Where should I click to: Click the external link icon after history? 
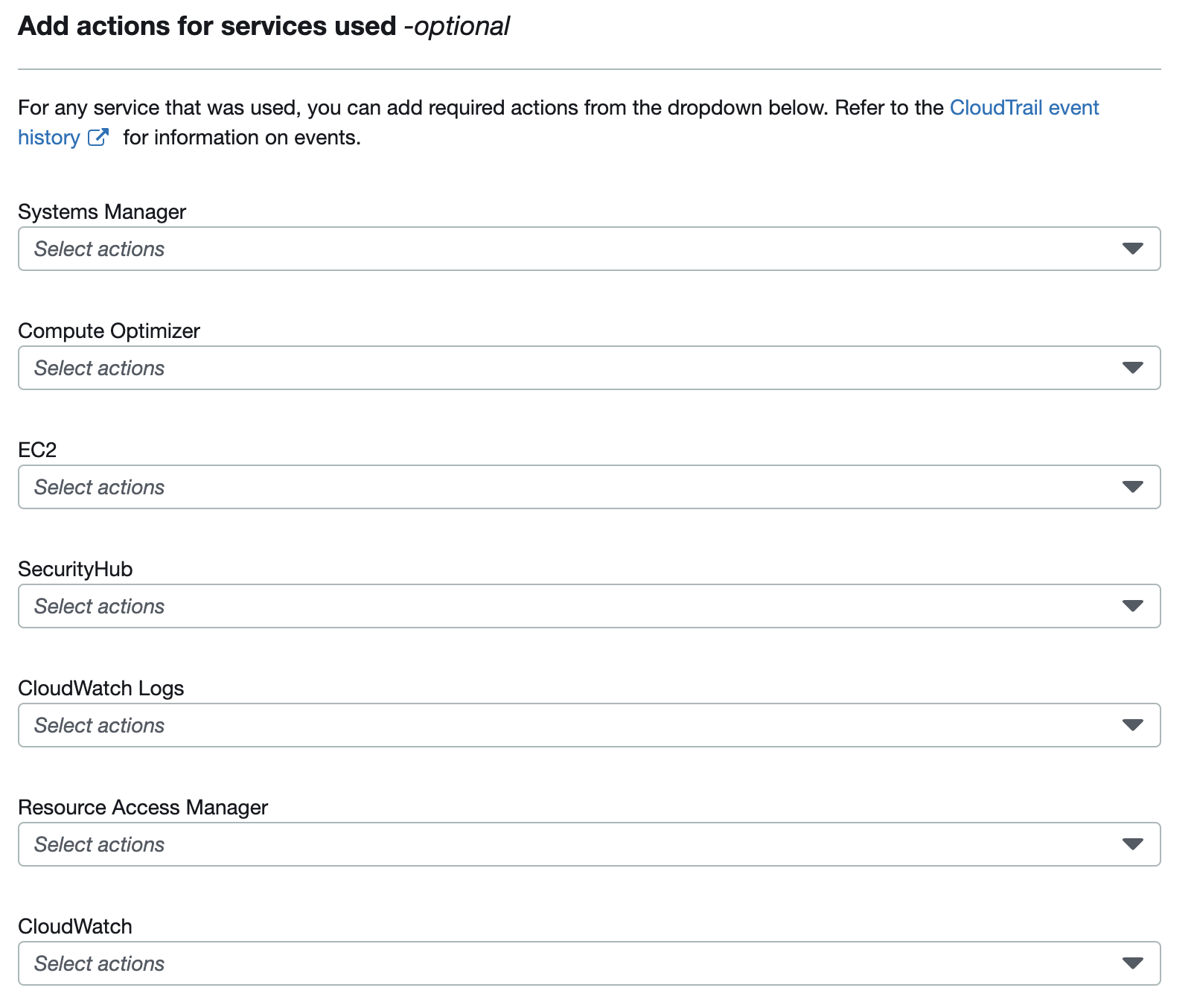click(x=98, y=138)
